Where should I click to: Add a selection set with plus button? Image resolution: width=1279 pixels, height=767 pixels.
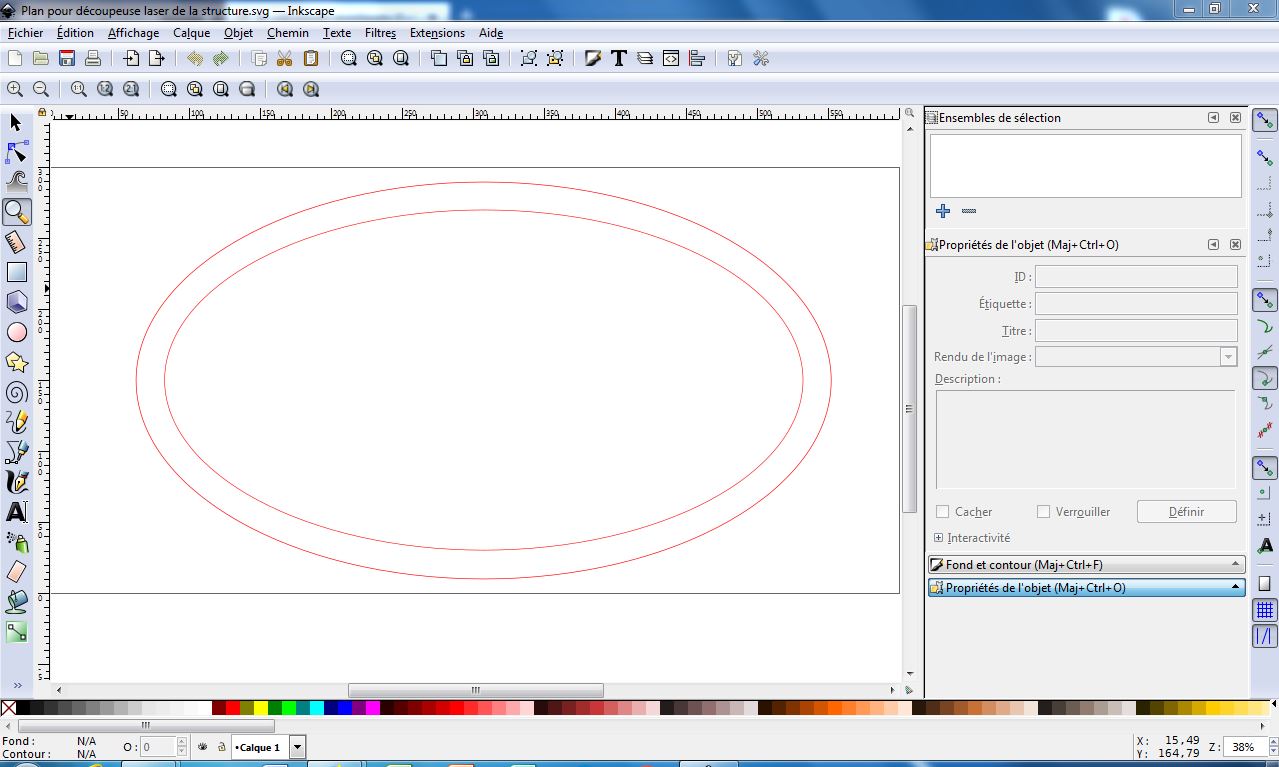(x=942, y=211)
